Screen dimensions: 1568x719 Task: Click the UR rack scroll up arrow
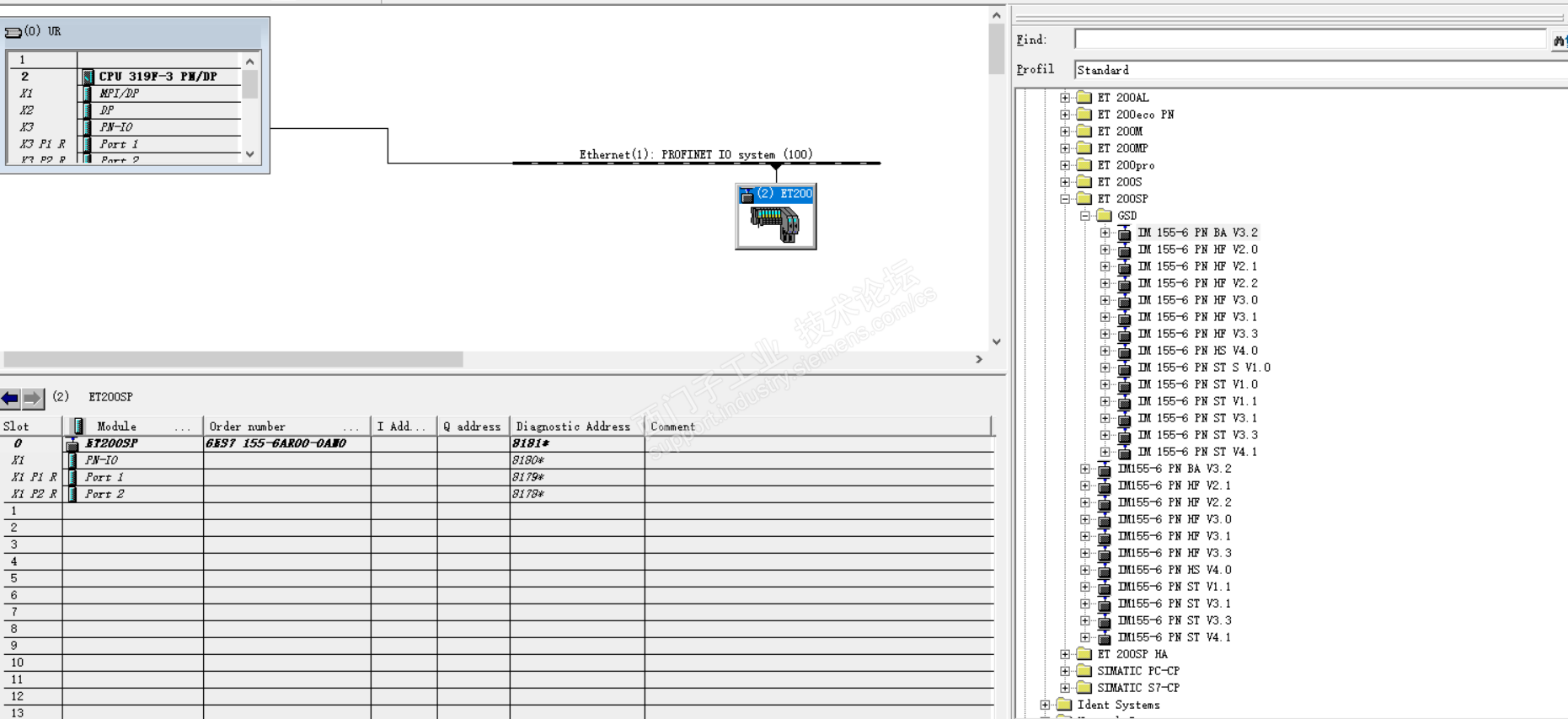(250, 62)
